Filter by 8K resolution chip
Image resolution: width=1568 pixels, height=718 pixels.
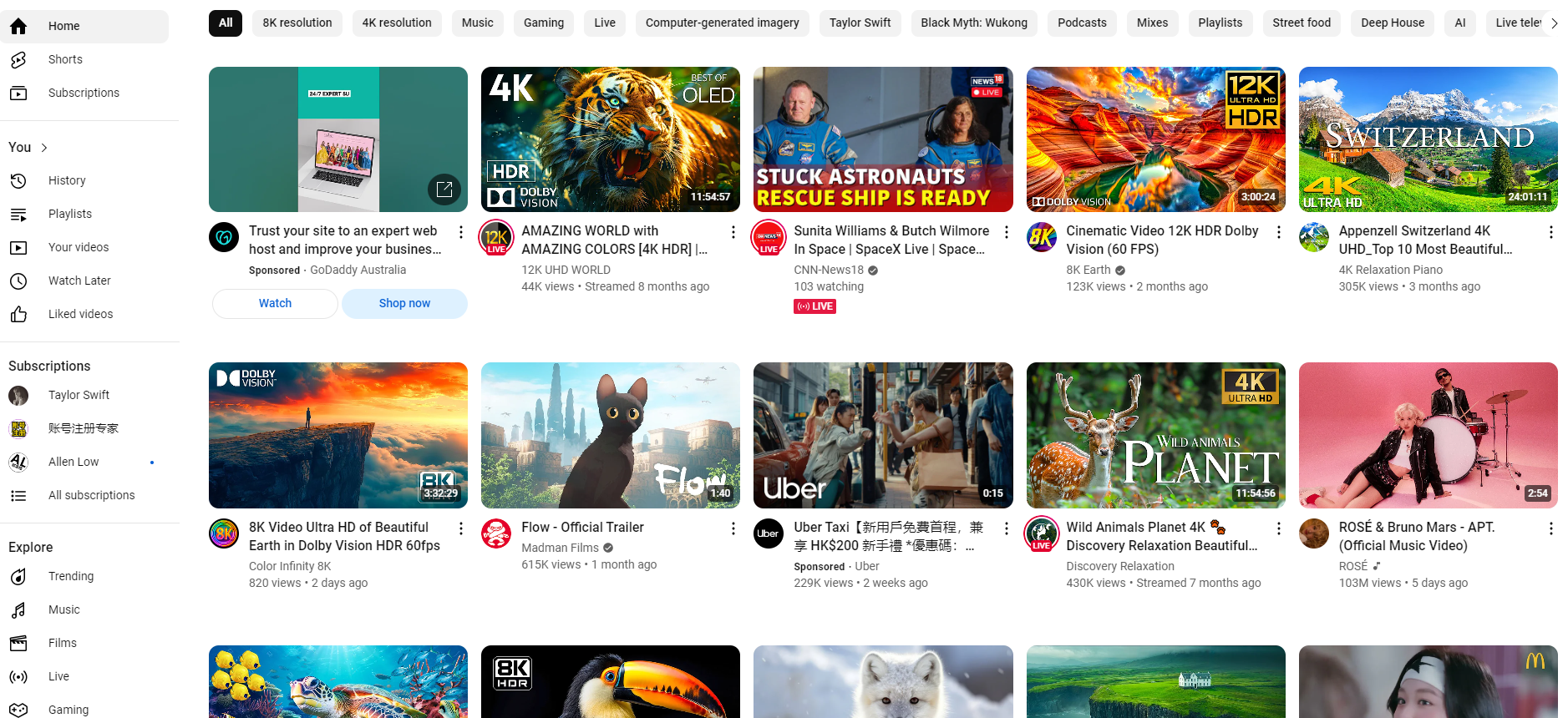[297, 23]
